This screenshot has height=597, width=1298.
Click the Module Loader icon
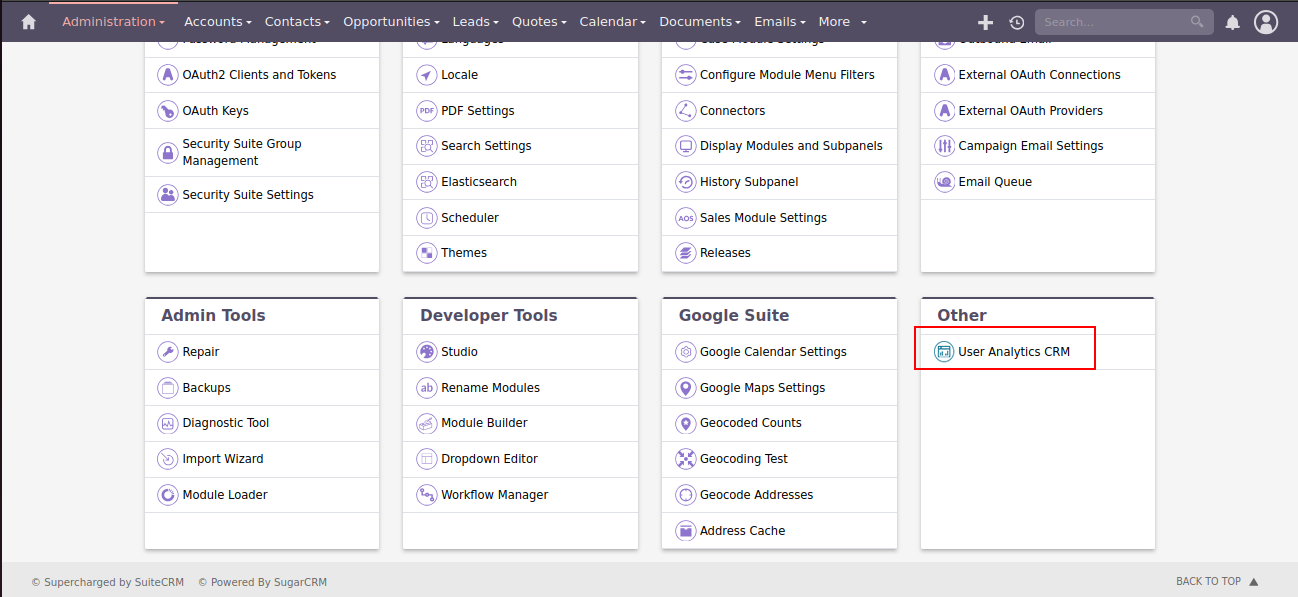[x=167, y=495]
